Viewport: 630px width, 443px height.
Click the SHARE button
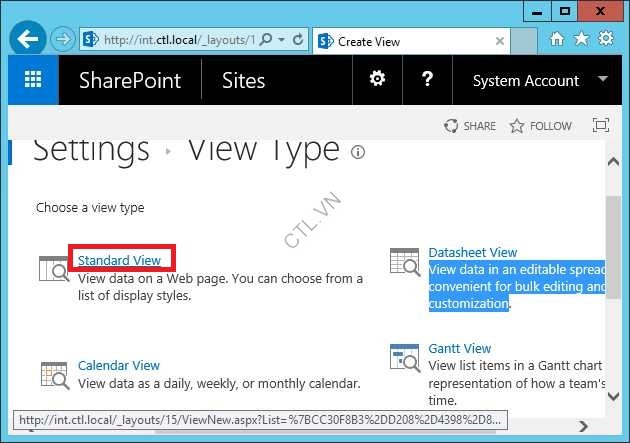[470, 126]
